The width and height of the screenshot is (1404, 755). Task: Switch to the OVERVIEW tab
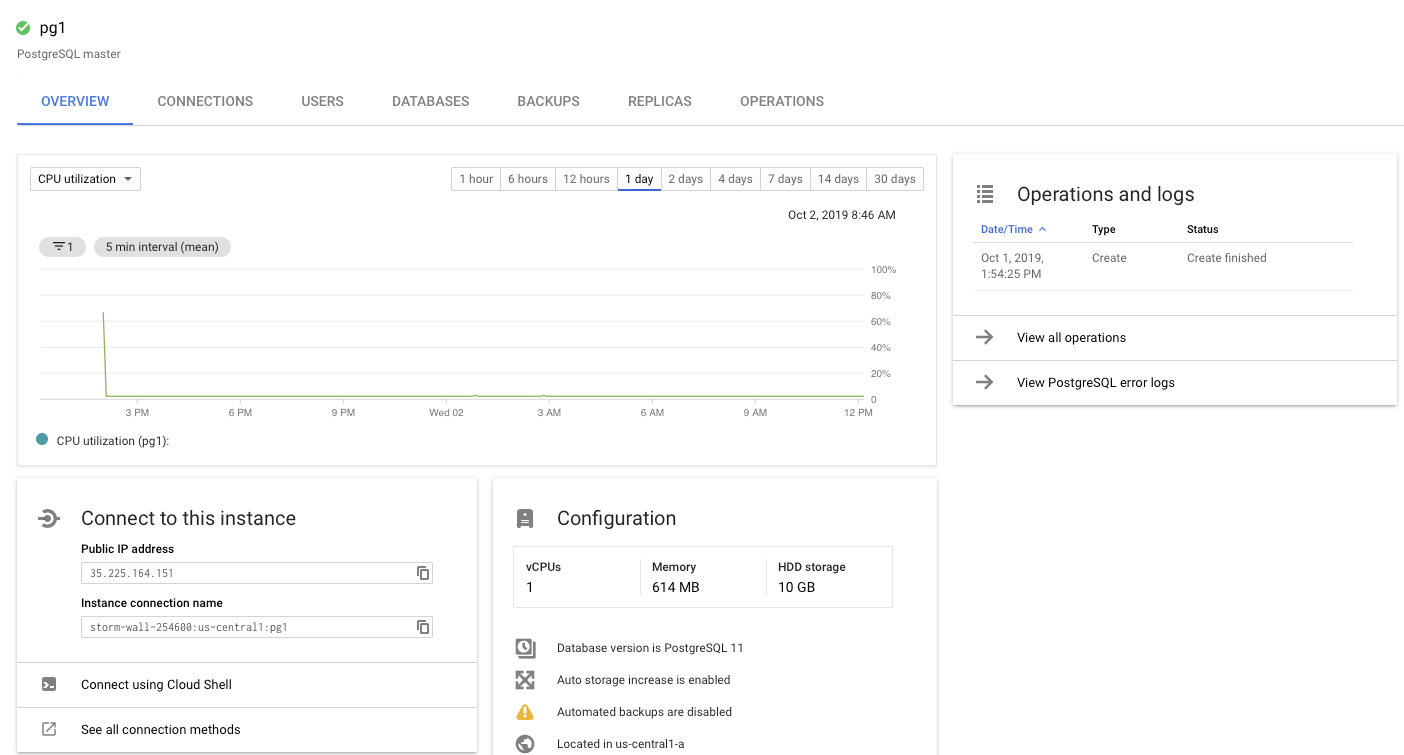coord(75,101)
